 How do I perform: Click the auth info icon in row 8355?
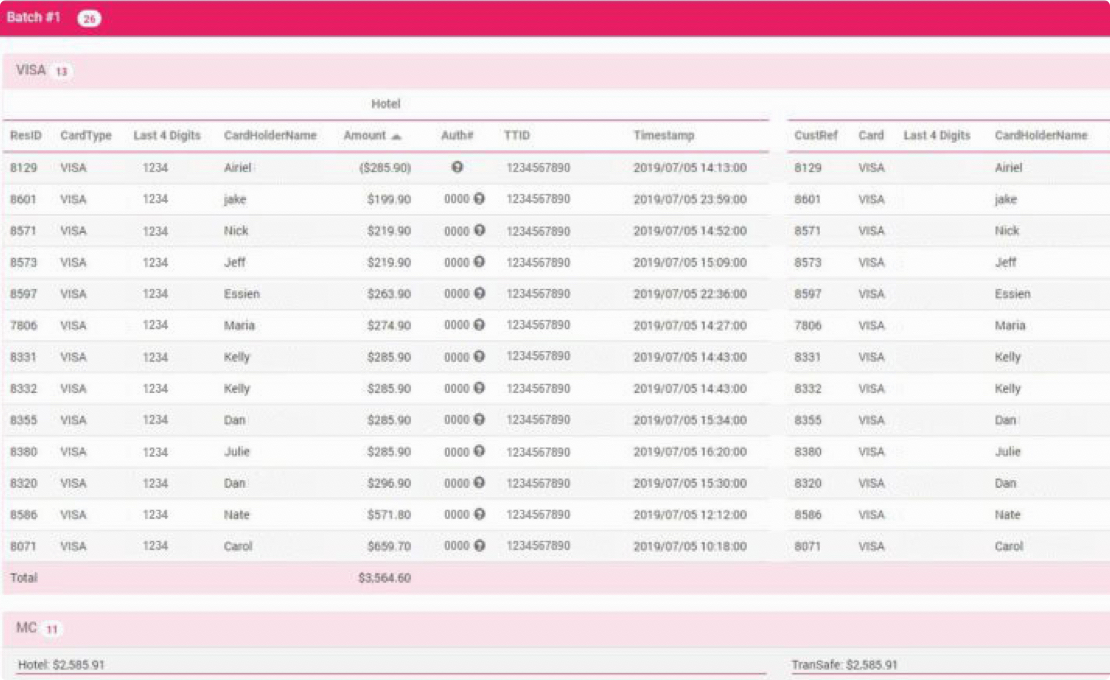click(479, 419)
